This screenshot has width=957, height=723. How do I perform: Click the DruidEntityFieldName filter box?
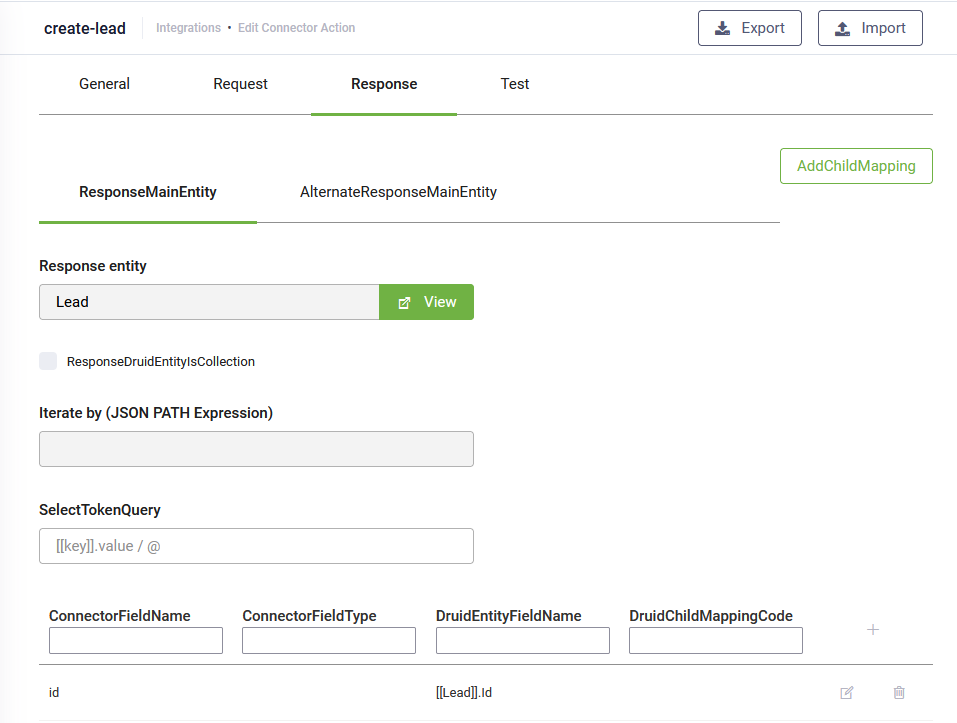tap(522, 641)
